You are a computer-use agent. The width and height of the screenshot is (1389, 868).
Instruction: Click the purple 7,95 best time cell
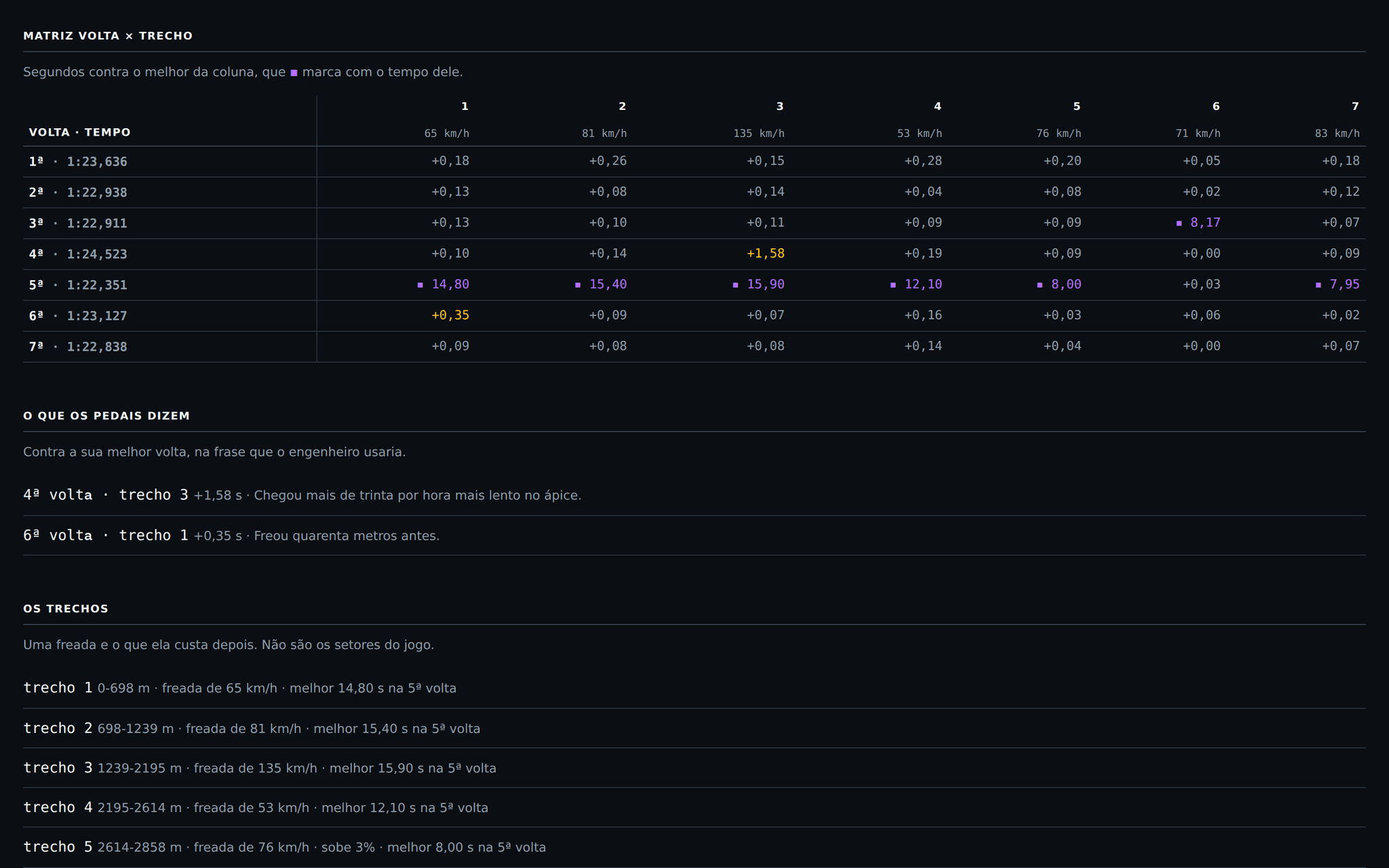tap(1337, 284)
